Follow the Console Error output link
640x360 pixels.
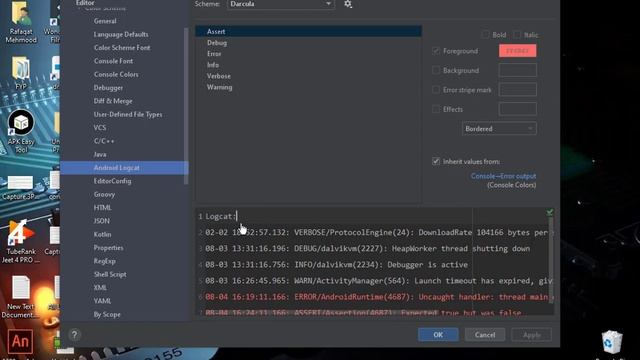coord(503,176)
